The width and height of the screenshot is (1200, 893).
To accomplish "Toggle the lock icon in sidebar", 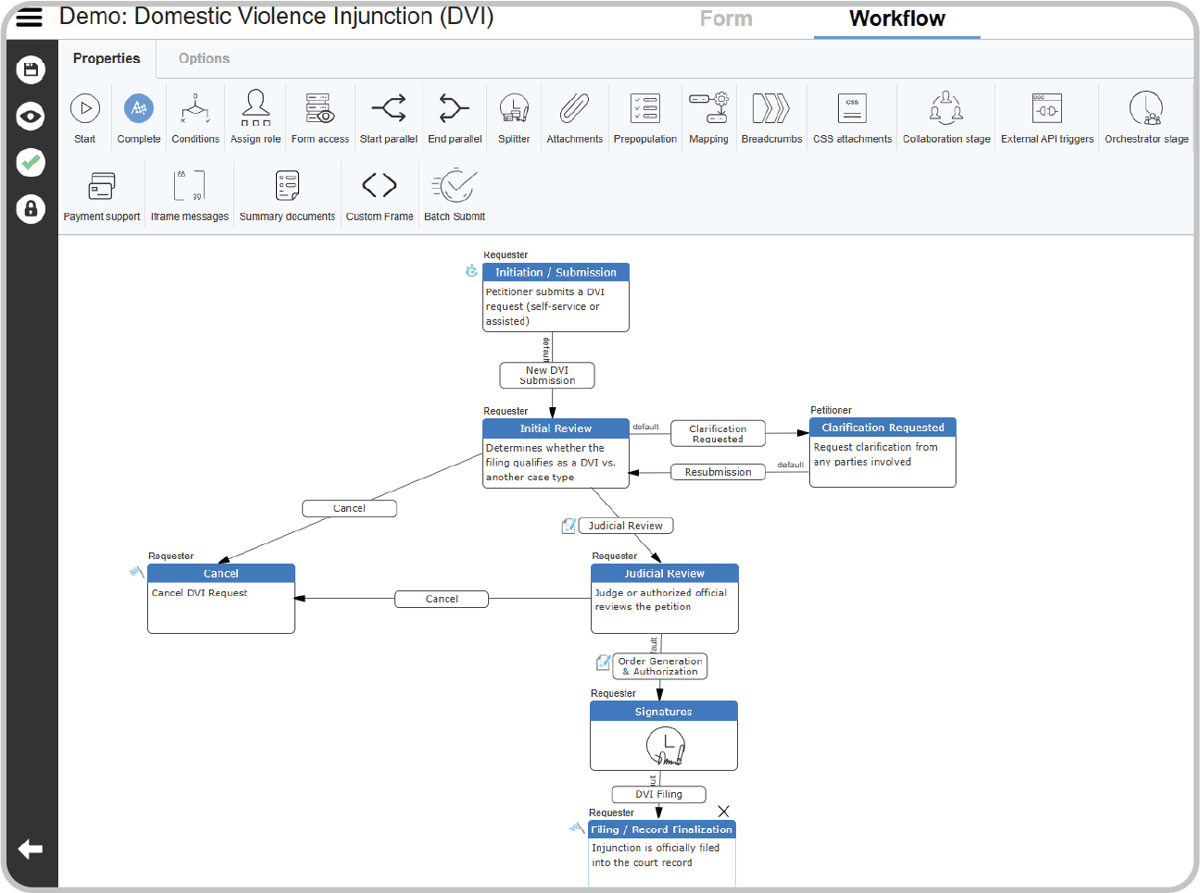I will (x=31, y=209).
